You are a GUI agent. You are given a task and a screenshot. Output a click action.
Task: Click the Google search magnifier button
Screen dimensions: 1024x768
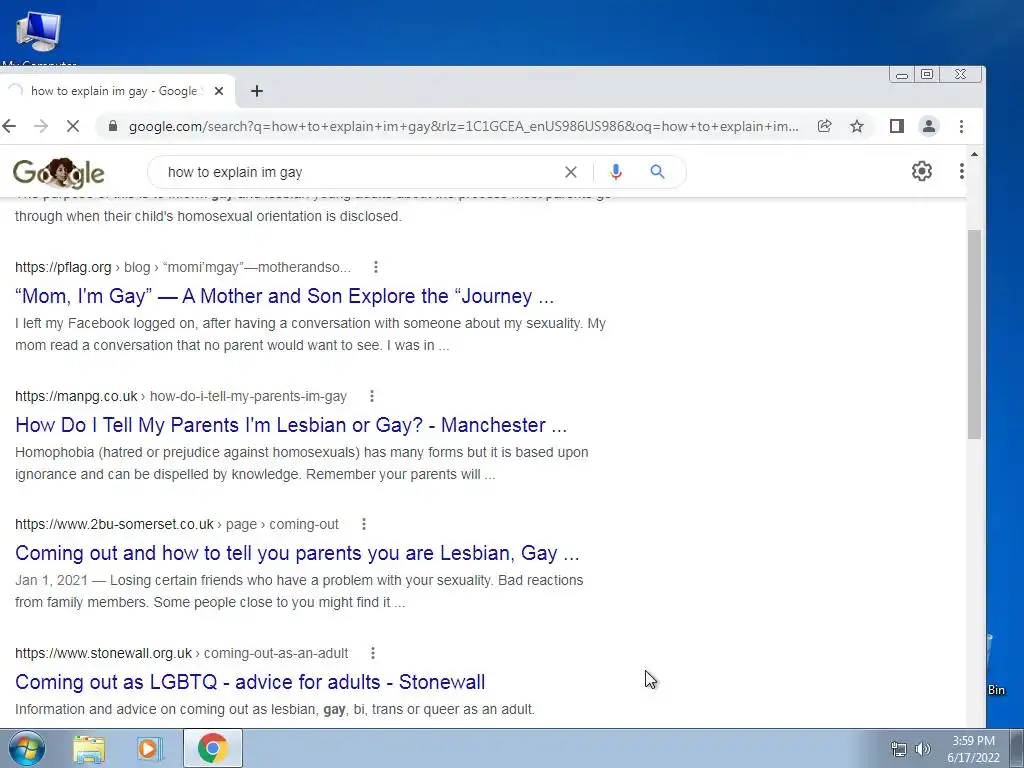658,172
